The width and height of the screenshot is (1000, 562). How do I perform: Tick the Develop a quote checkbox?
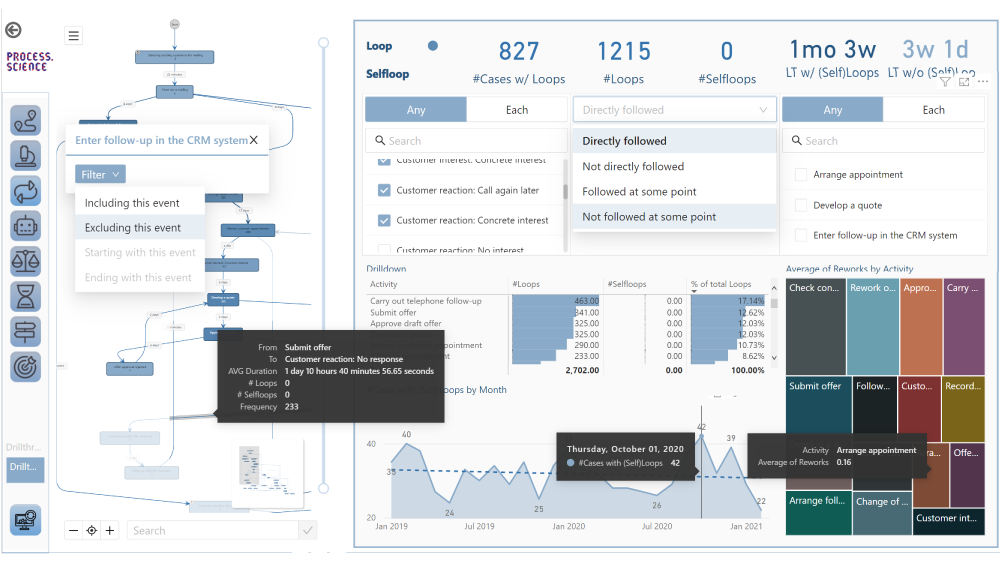[x=800, y=205]
